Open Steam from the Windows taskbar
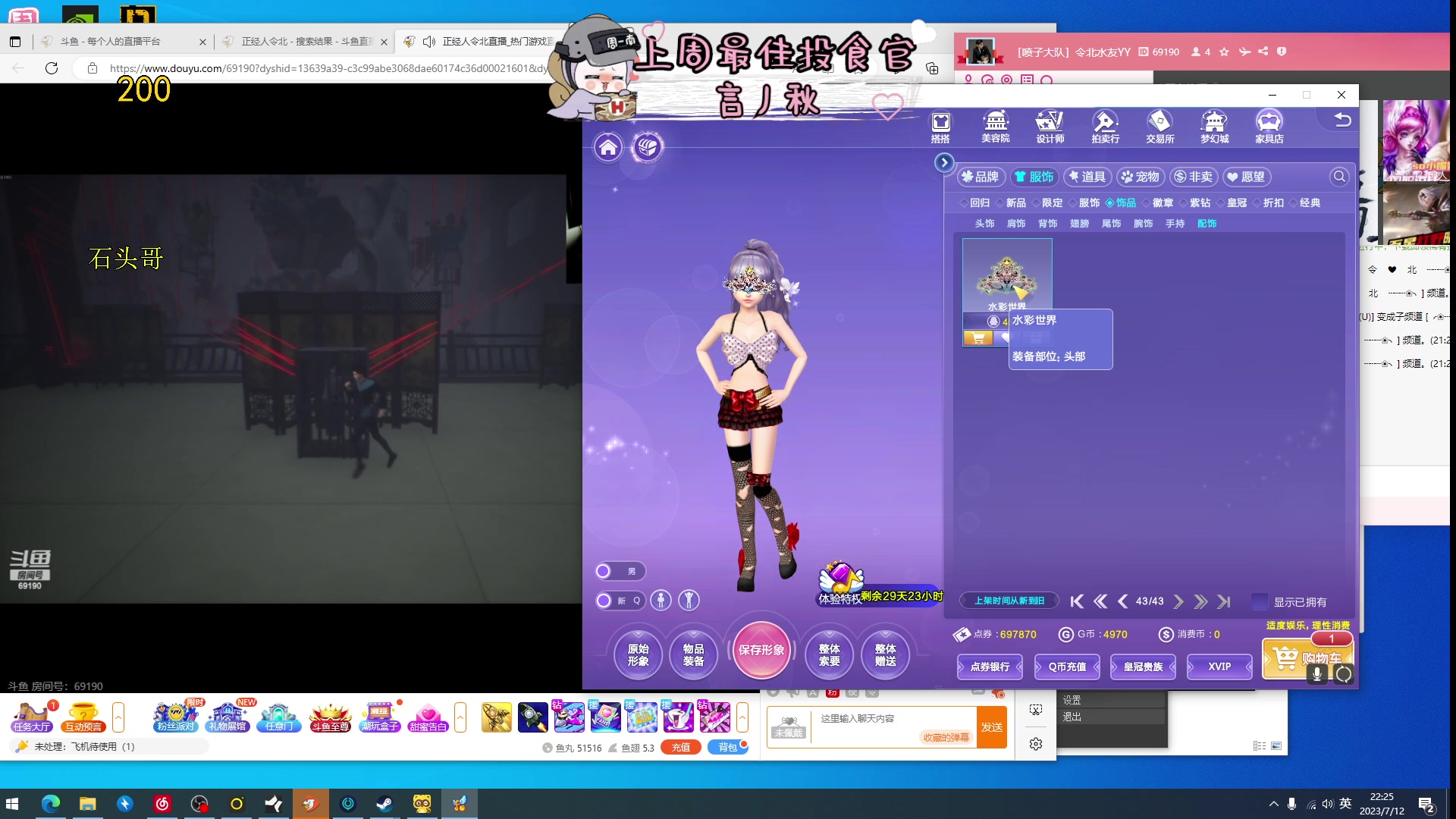The width and height of the screenshot is (1456, 819). 385,804
